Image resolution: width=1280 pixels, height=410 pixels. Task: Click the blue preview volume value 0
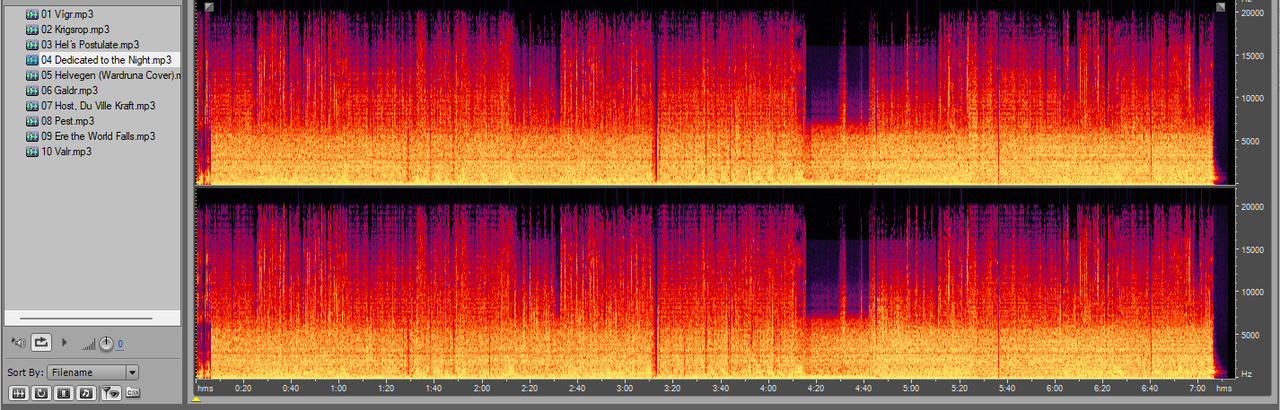[120, 345]
